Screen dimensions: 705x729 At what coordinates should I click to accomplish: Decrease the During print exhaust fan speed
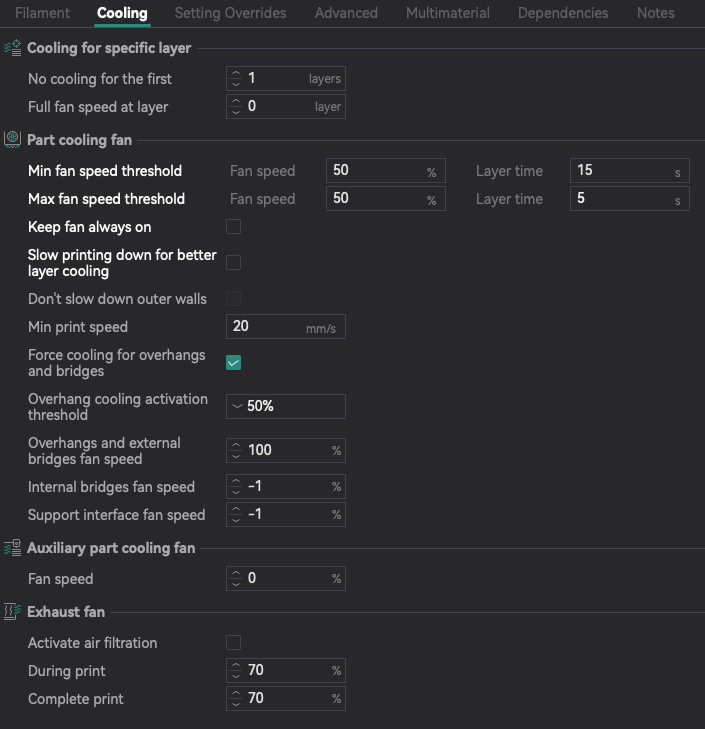[236, 676]
